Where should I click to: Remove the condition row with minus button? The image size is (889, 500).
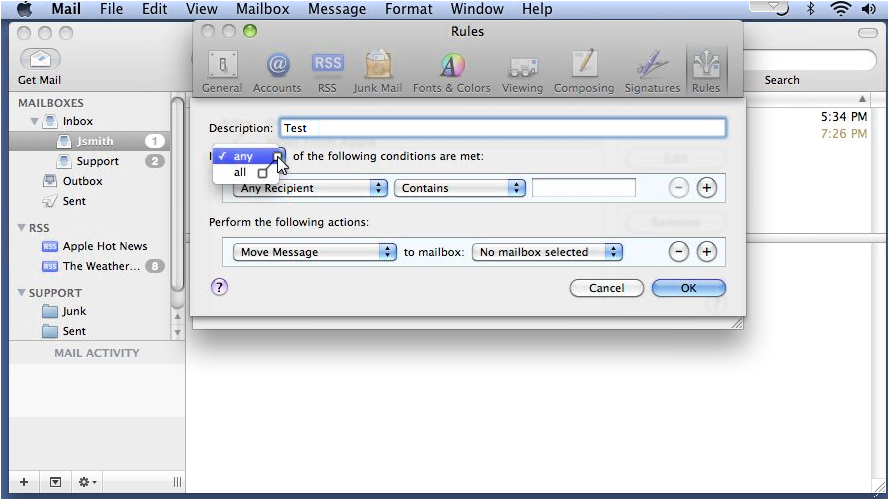coord(679,188)
